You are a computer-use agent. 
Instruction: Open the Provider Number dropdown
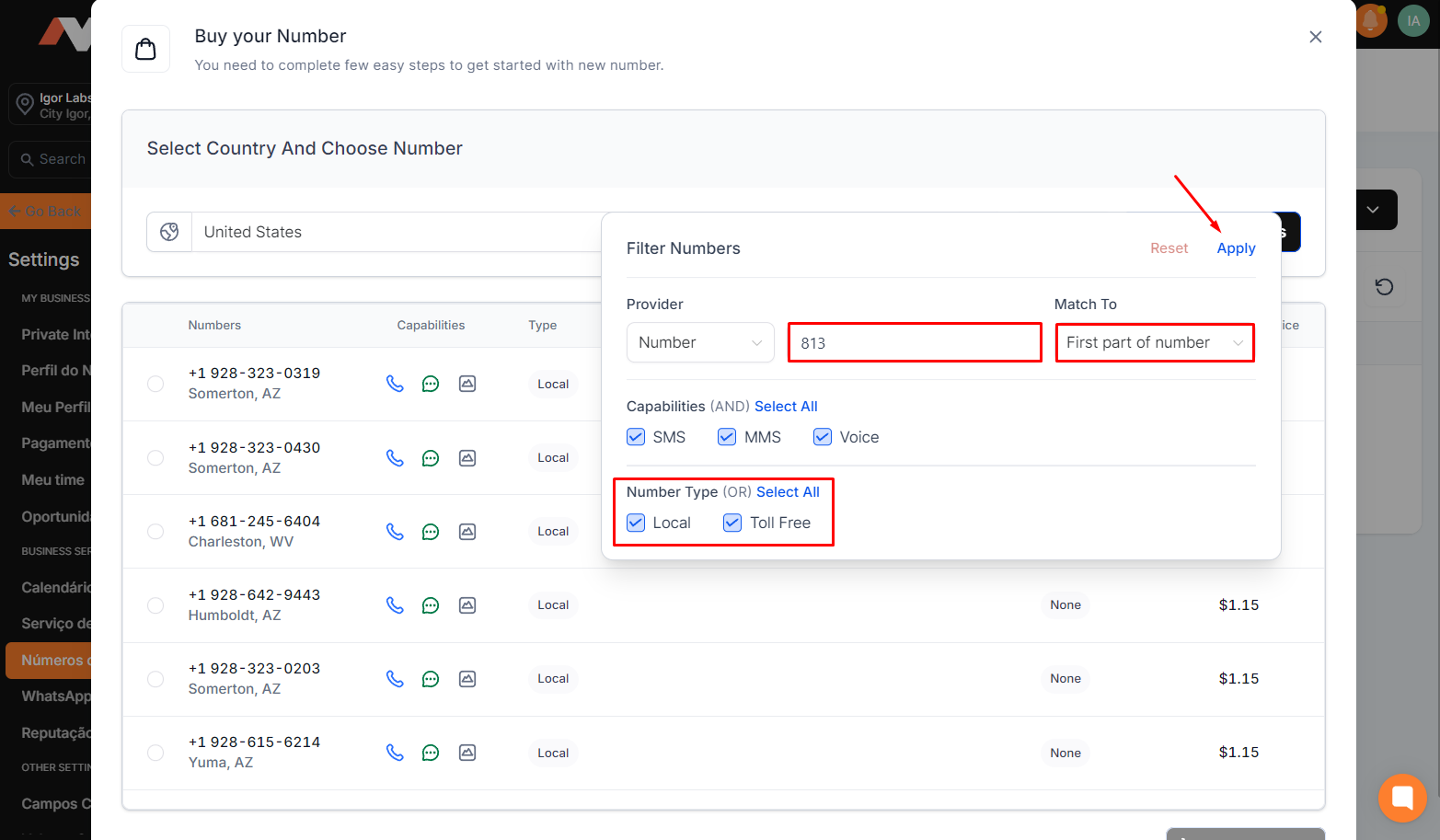(x=700, y=342)
